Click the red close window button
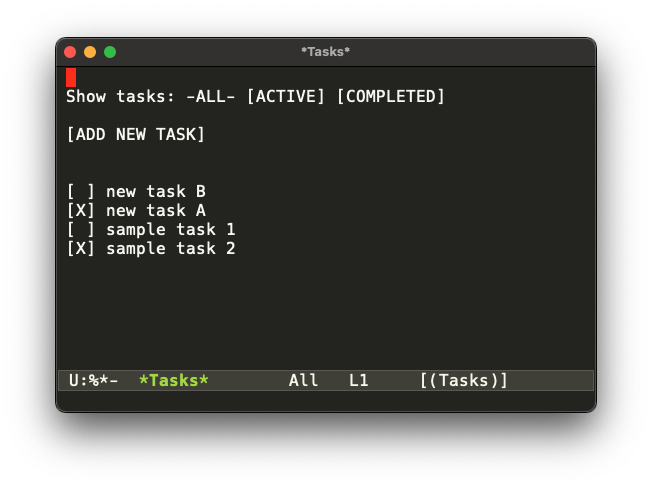The width and height of the screenshot is (652, 486). coord(70,52)
